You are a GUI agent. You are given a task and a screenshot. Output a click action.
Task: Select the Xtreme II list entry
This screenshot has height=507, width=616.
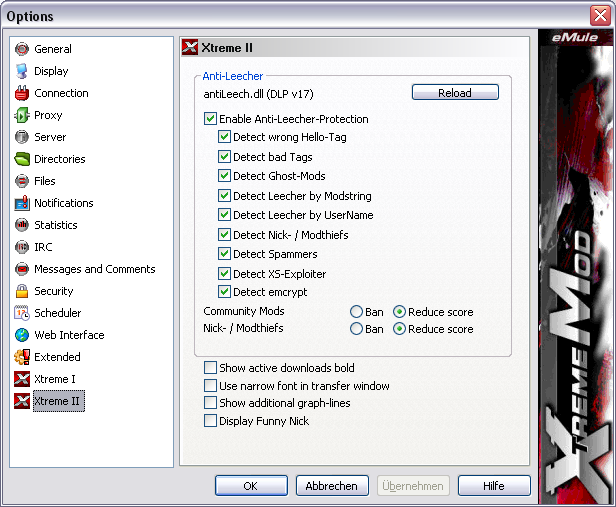click(x=59, y=401)
